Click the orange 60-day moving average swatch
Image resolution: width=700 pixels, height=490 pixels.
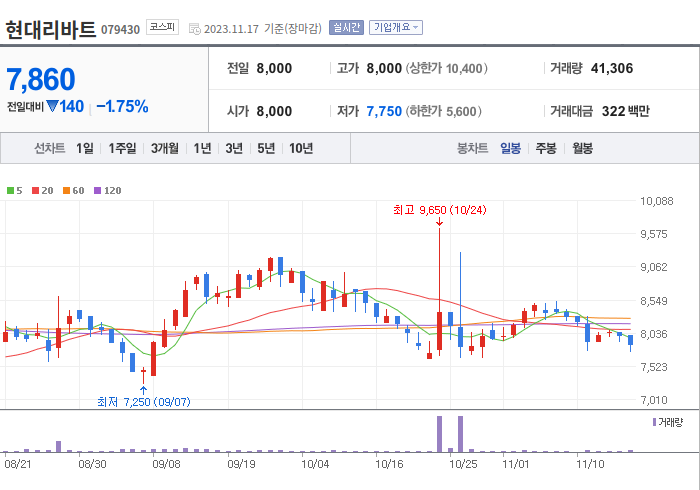tap(67, 191)
